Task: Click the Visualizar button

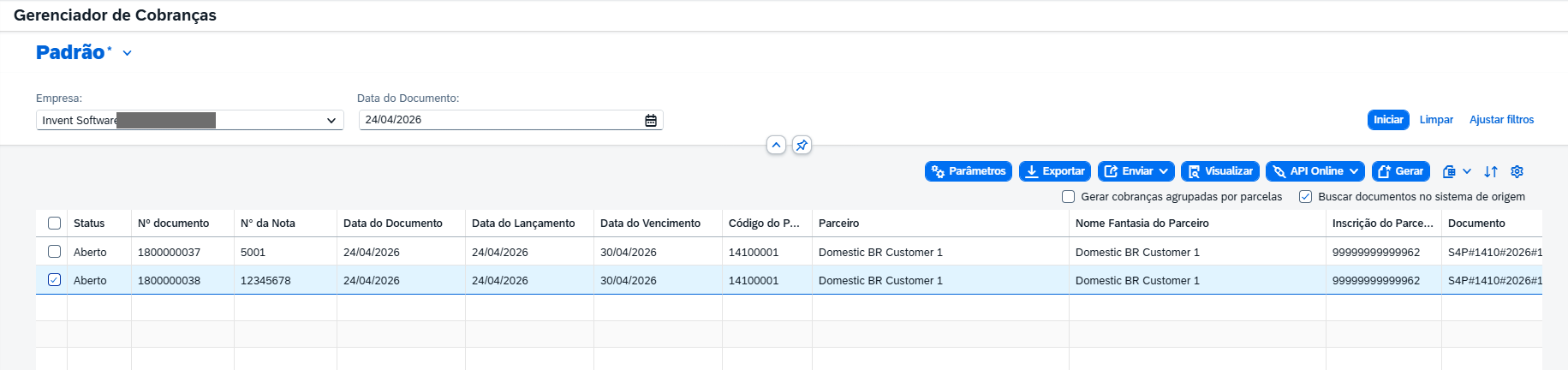Action: [1220, 171]
